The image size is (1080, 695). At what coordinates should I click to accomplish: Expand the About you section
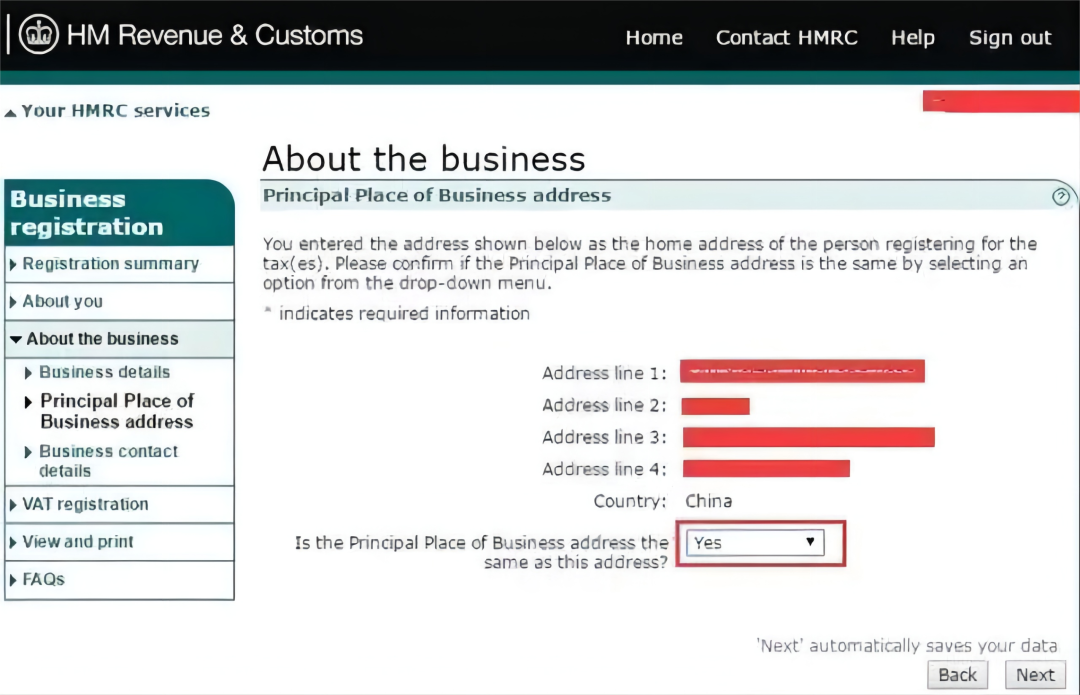point(119,301)
